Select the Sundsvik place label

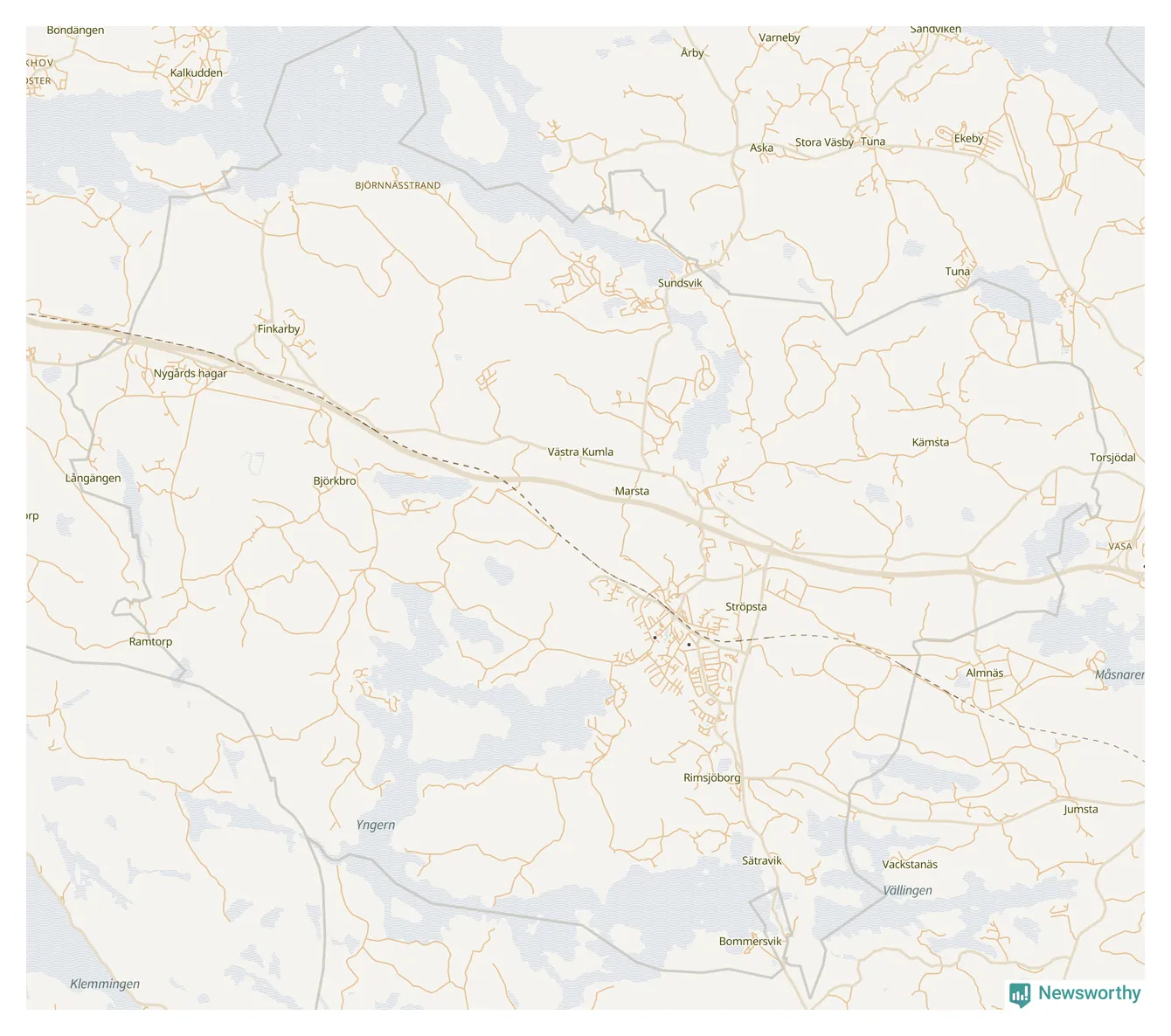coord(680,283)
